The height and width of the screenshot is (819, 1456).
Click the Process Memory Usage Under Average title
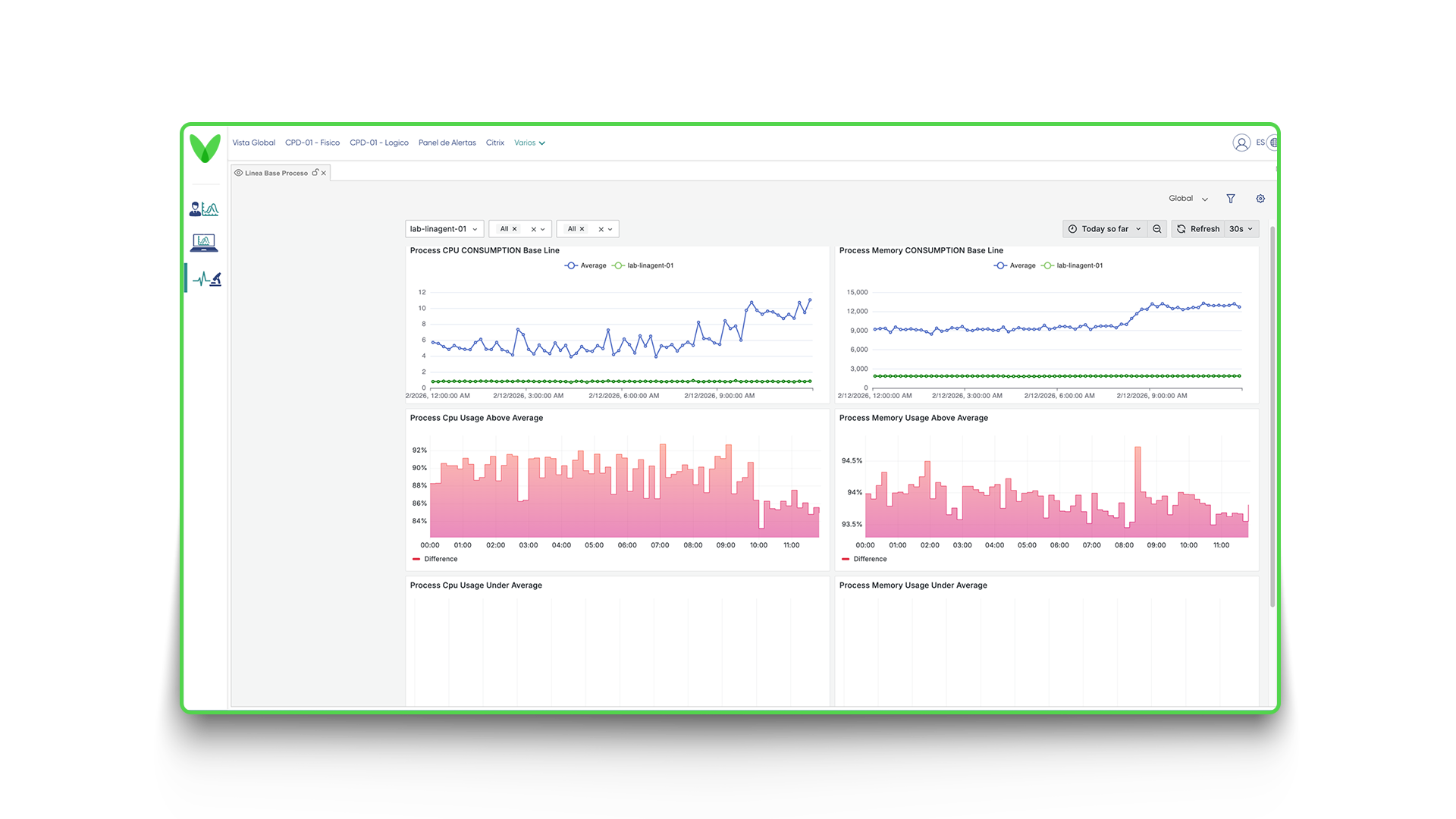coord(913,585)
